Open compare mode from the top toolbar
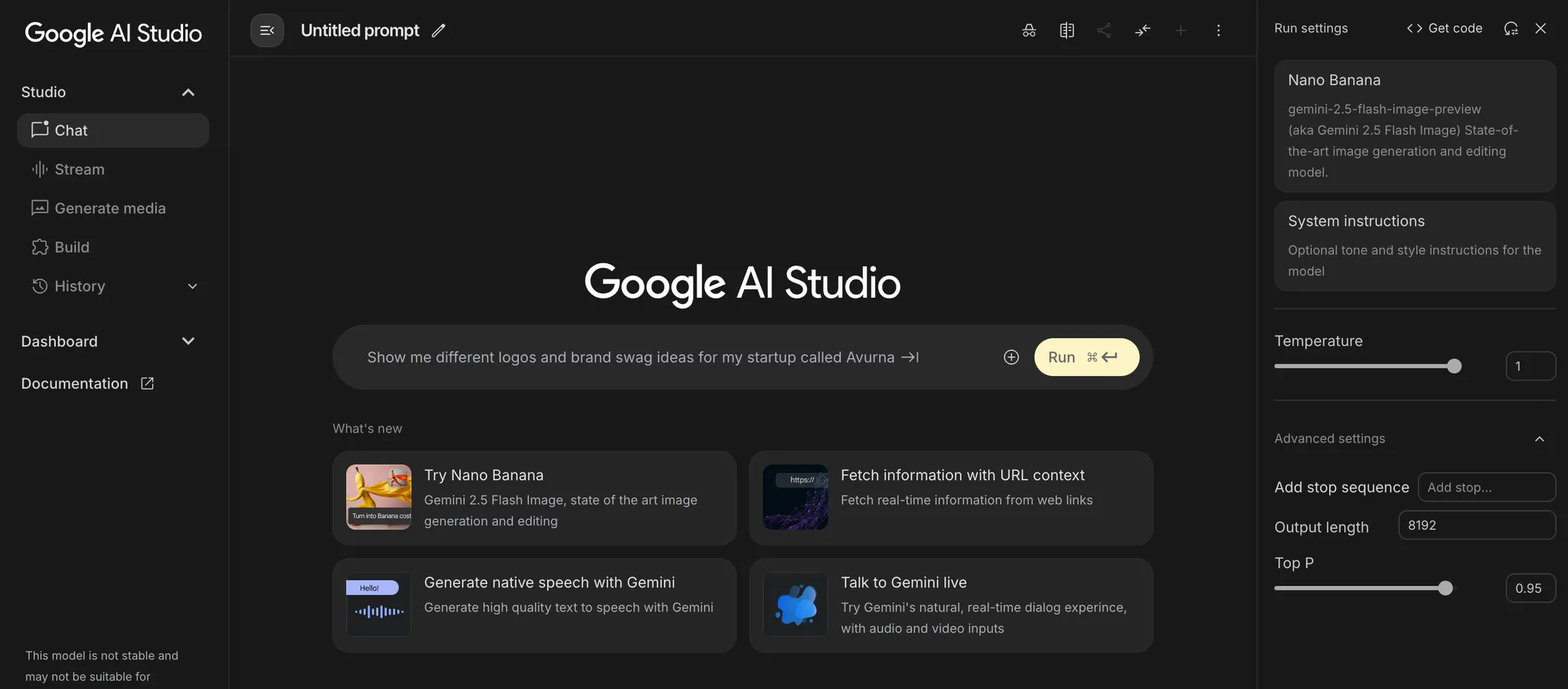This screenshot has width=1568, height=689. pyautogui.click(x=1067, y=31)
